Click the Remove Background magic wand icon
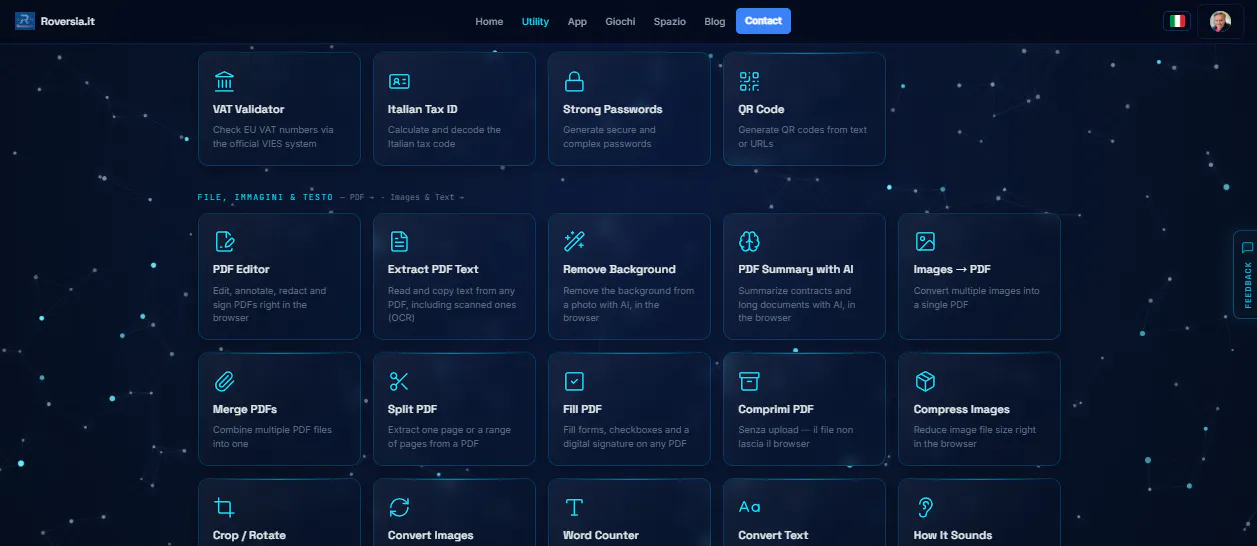Screen dimensions: 1257x546 pyautogui.click(x=574, y=241)
